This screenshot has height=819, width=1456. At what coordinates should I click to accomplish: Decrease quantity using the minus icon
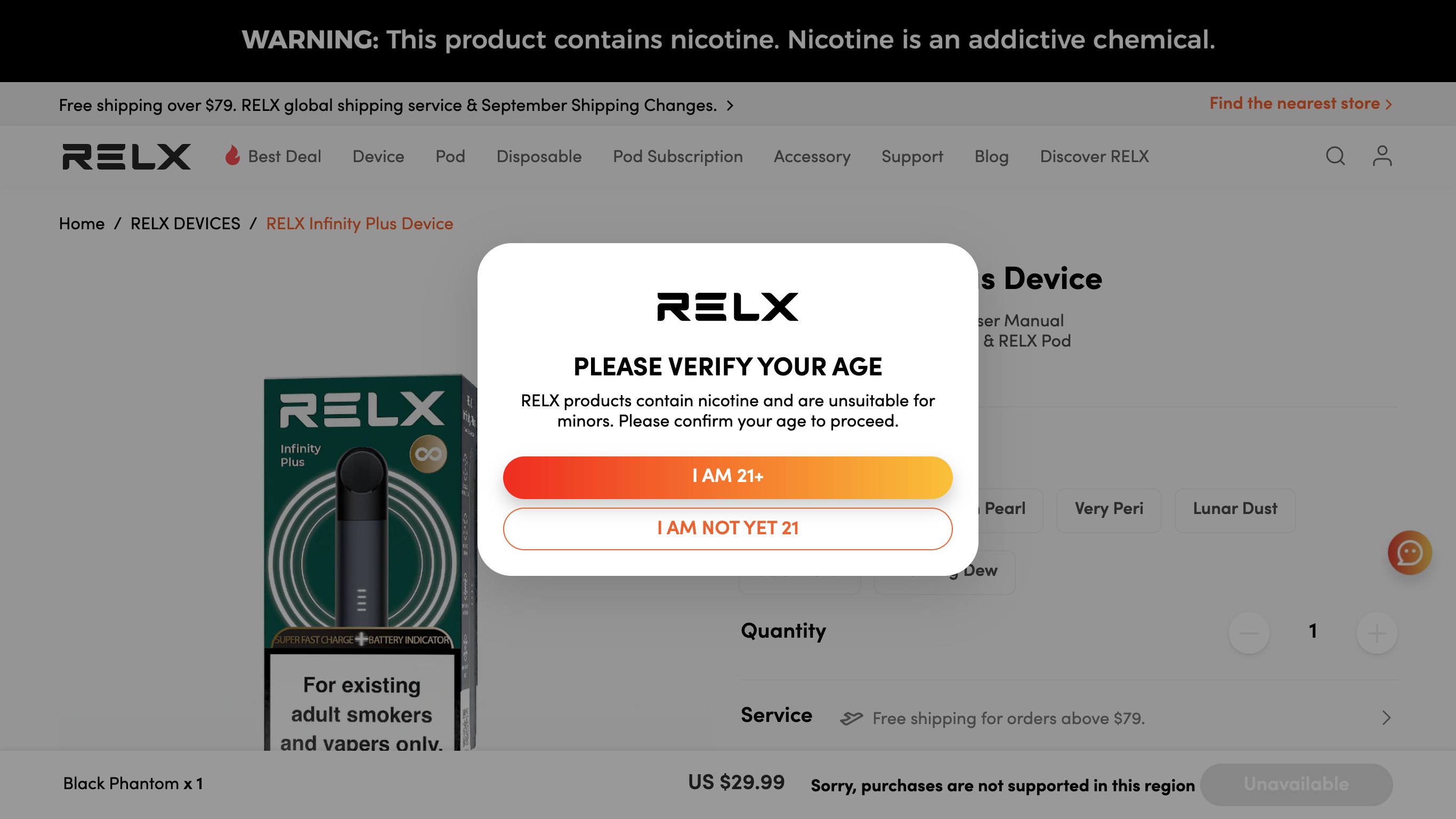pos(1249,632)
